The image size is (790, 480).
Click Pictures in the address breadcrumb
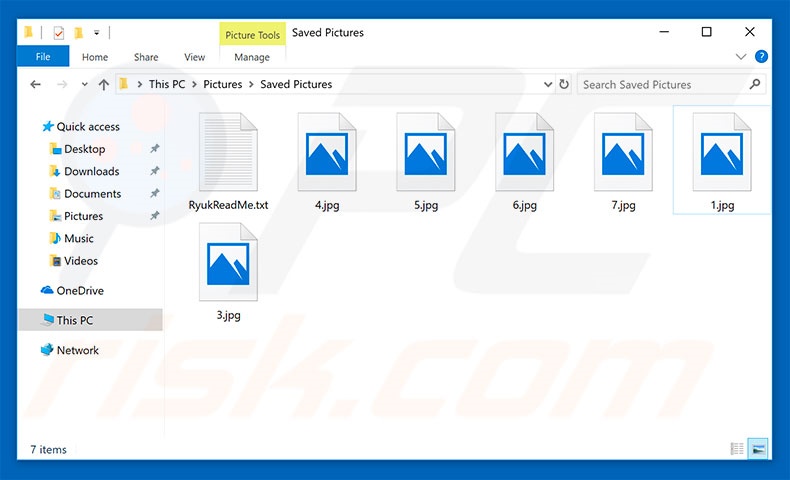[x=223, y=84]
